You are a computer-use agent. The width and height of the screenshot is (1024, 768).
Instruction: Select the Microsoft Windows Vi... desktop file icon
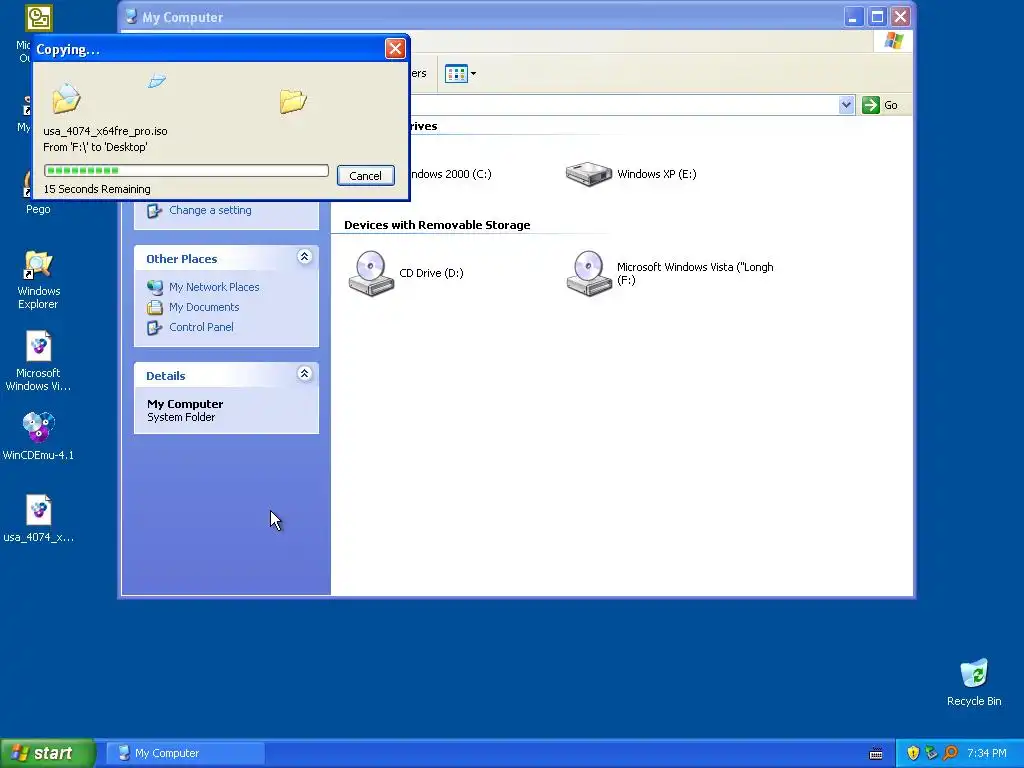[38, 361]
